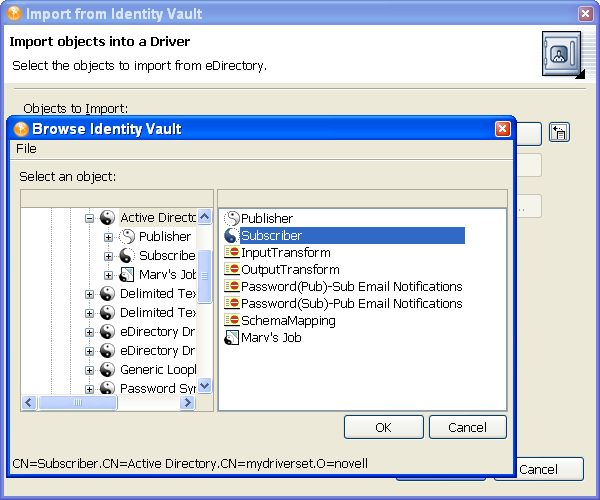
Task: Select Marv's Job in the object list
Action: [271, 337]
